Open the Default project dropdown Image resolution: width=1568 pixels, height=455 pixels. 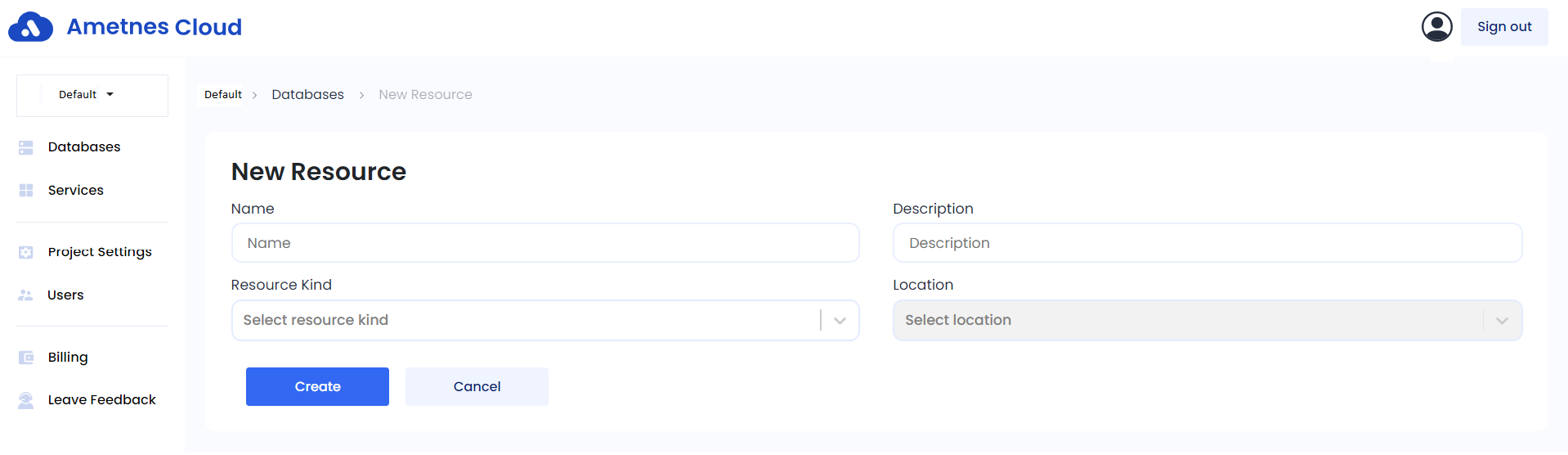point(87,95)
